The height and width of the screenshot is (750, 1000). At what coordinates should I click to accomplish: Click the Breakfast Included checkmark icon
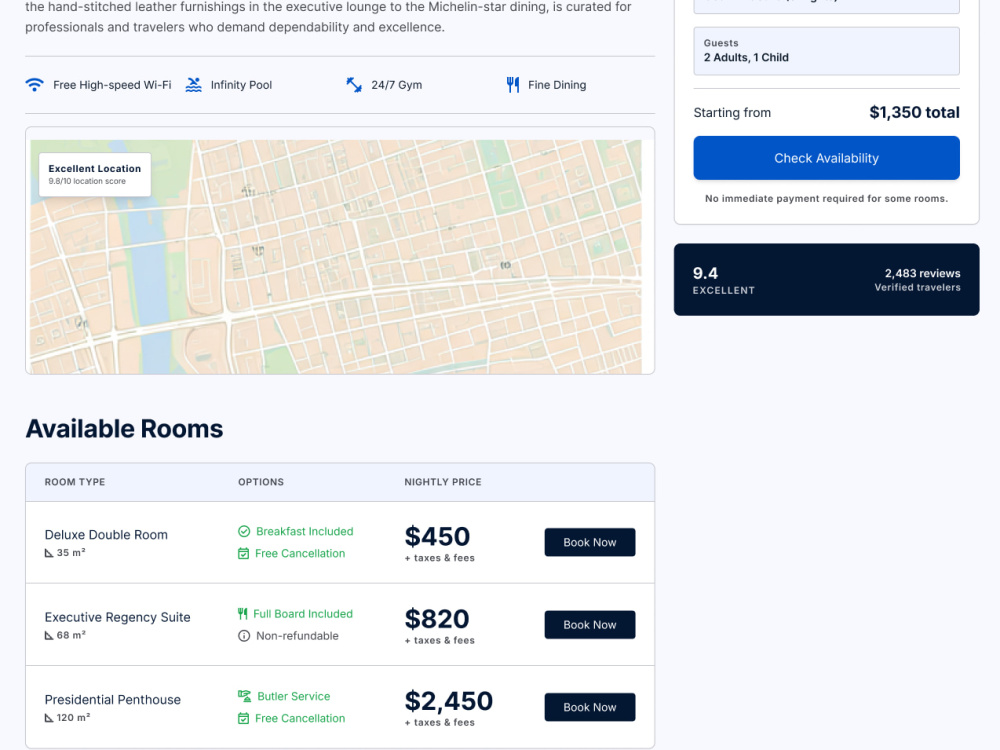tap(244, 531)
